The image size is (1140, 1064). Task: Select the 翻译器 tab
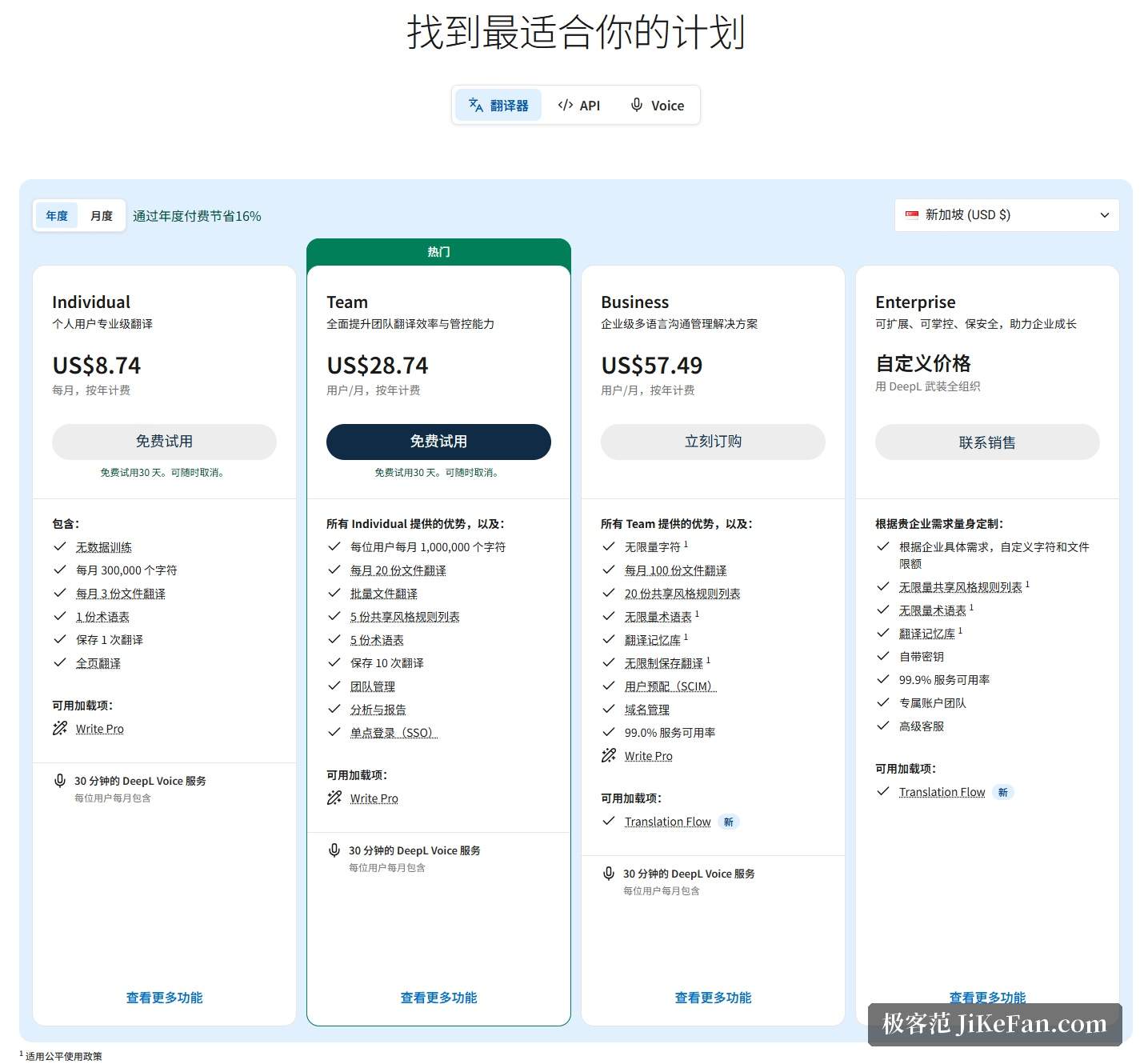[x=498, y=105]
